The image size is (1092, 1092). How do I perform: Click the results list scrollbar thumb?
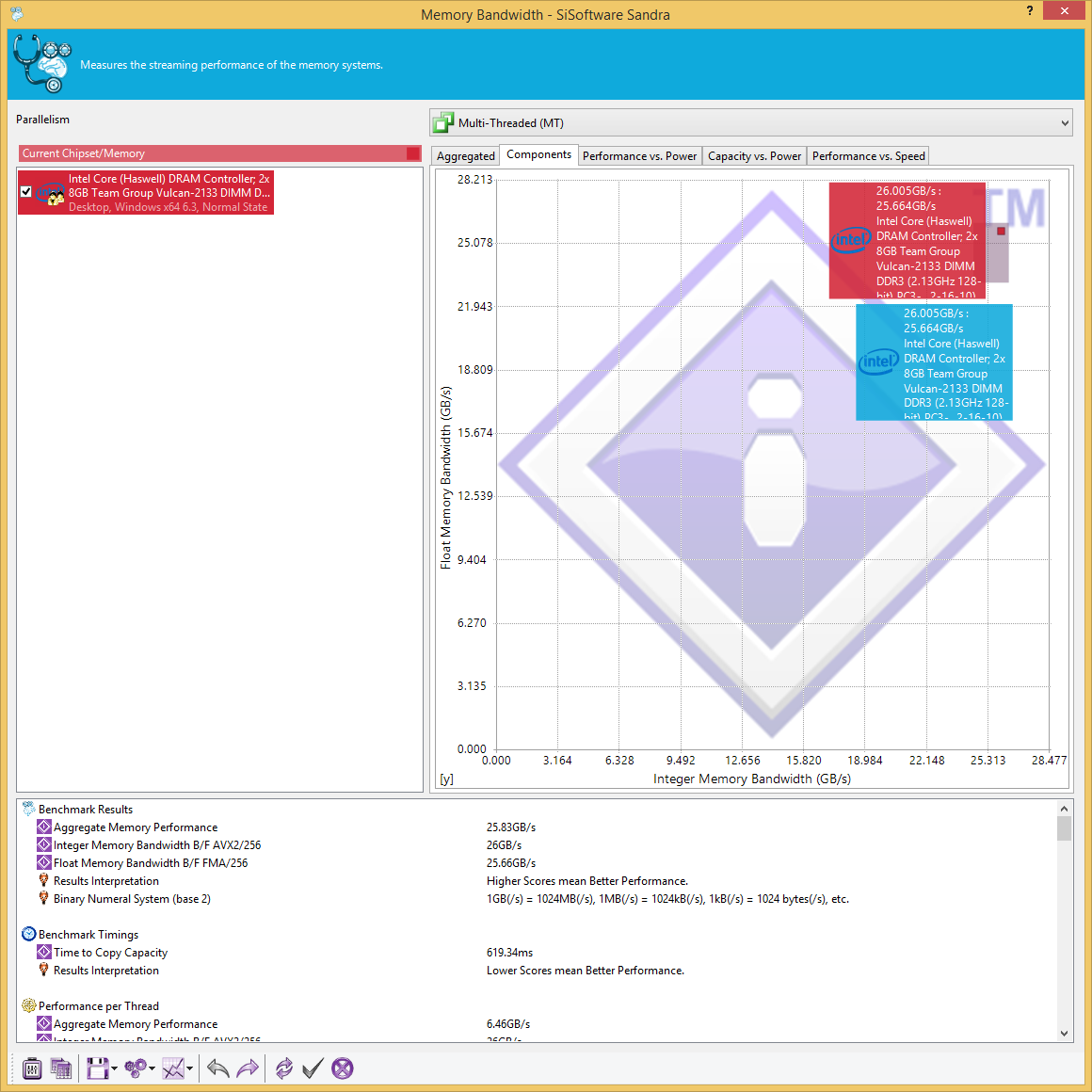[x=1064, y=828]
